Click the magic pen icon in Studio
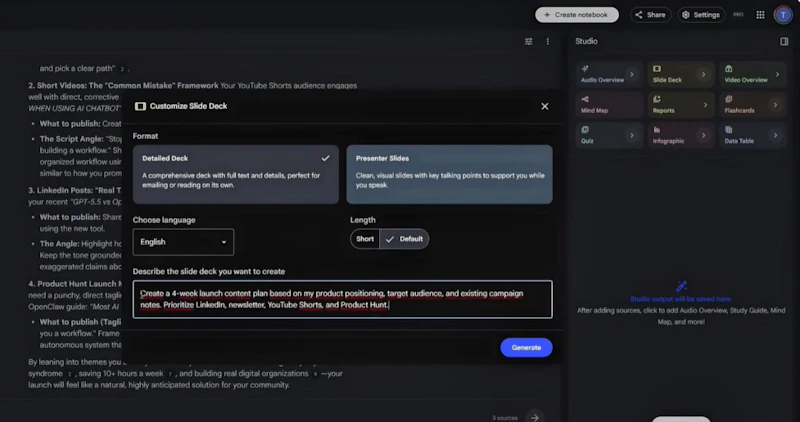800x422 pixels. [681, 286]
